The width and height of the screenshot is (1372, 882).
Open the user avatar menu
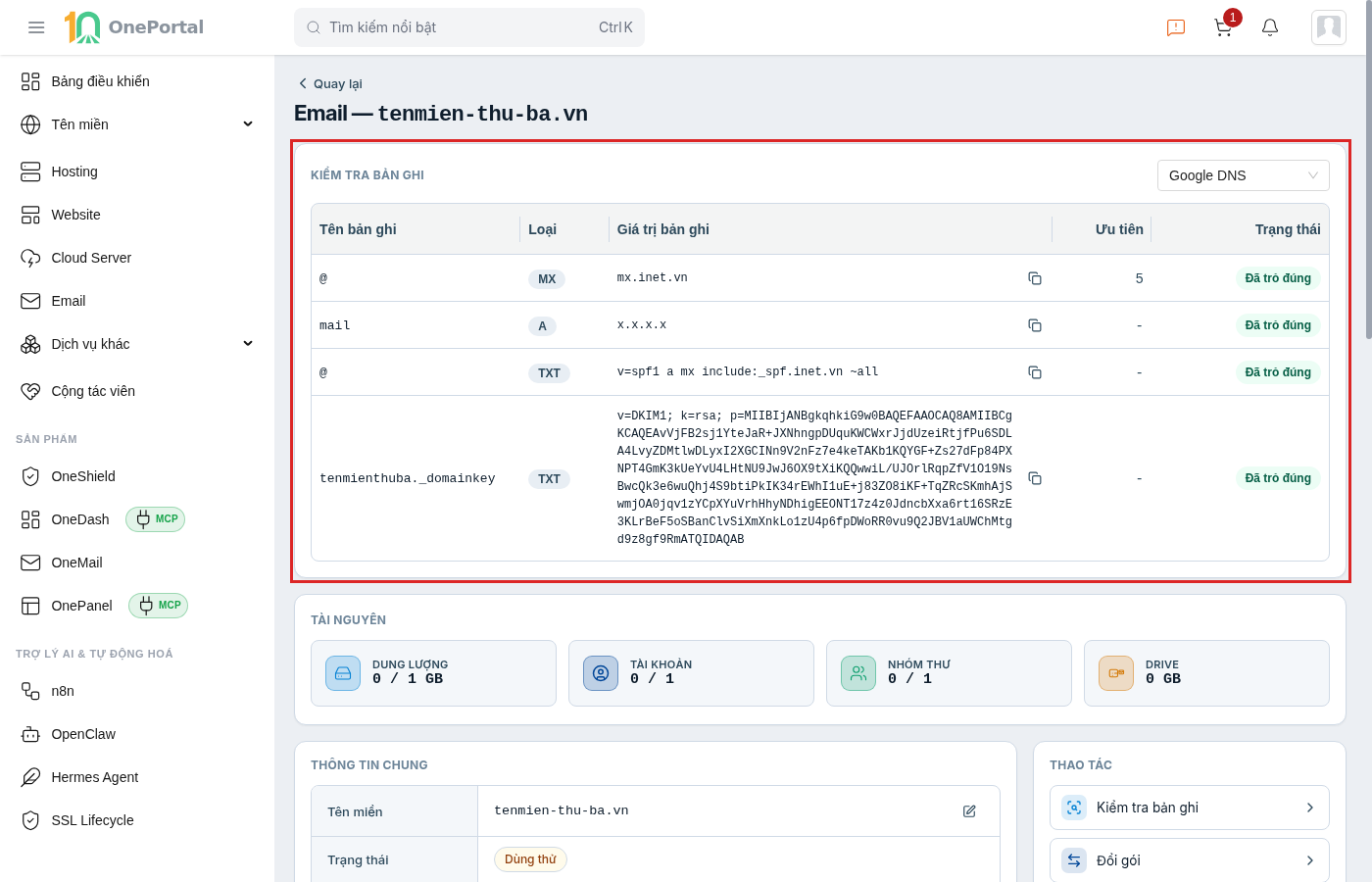1329,27
